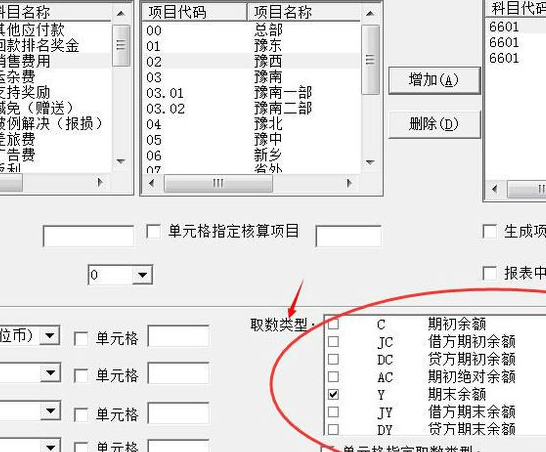Select project row 04 豫北
546x452 pixels.
(251, 124)
